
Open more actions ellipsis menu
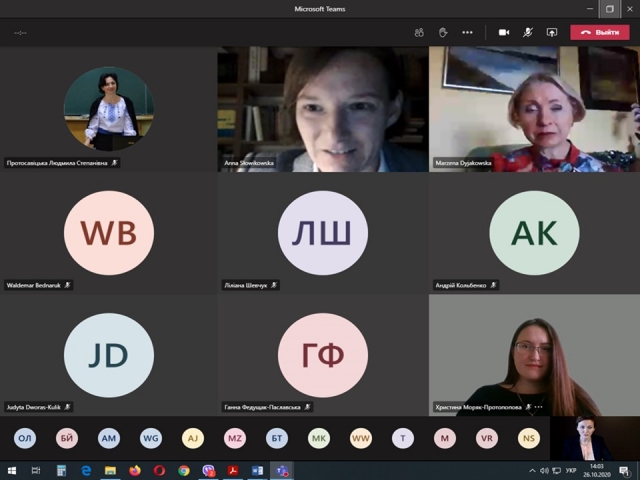467,32
